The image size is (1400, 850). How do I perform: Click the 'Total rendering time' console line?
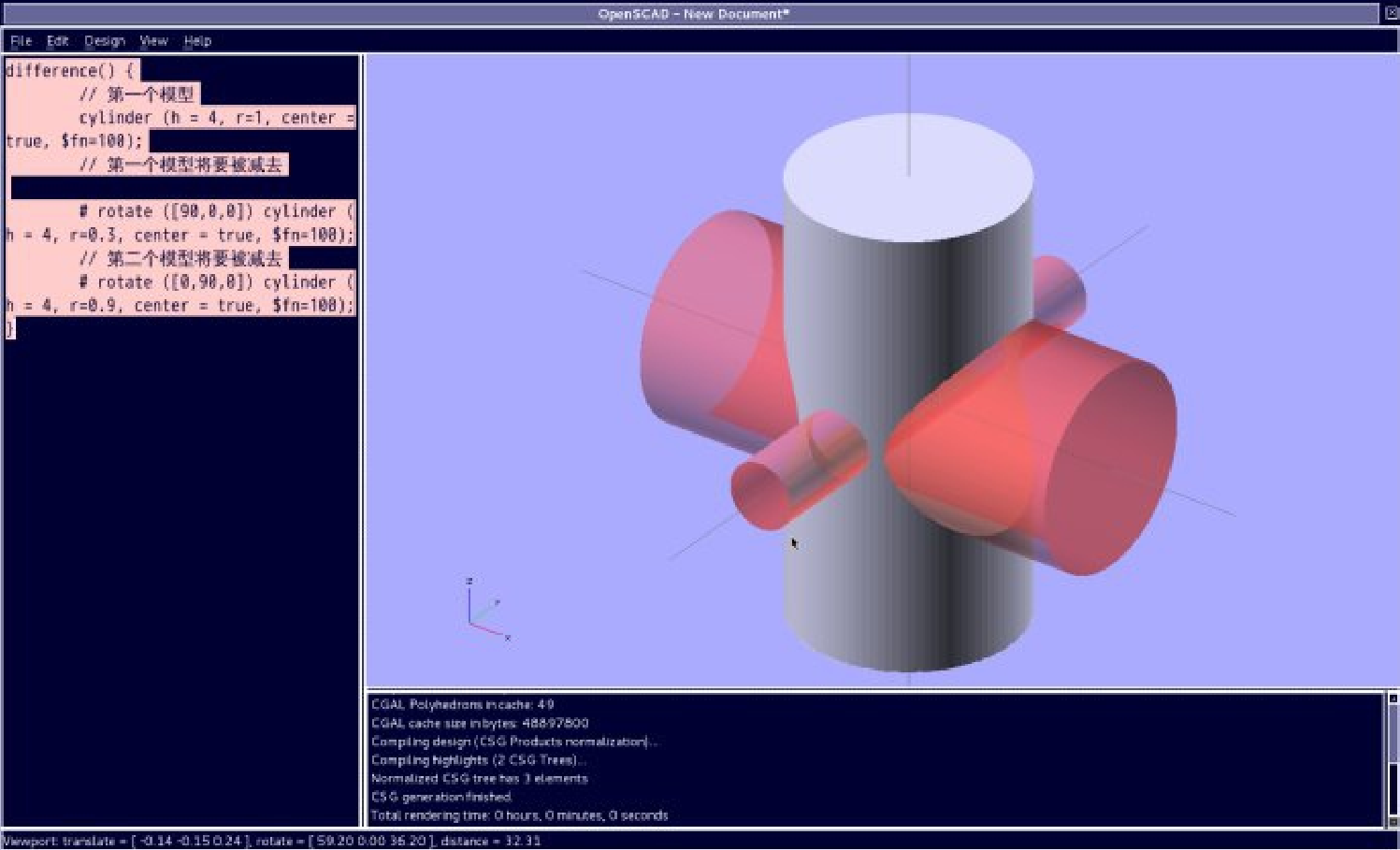pos(519,815)
